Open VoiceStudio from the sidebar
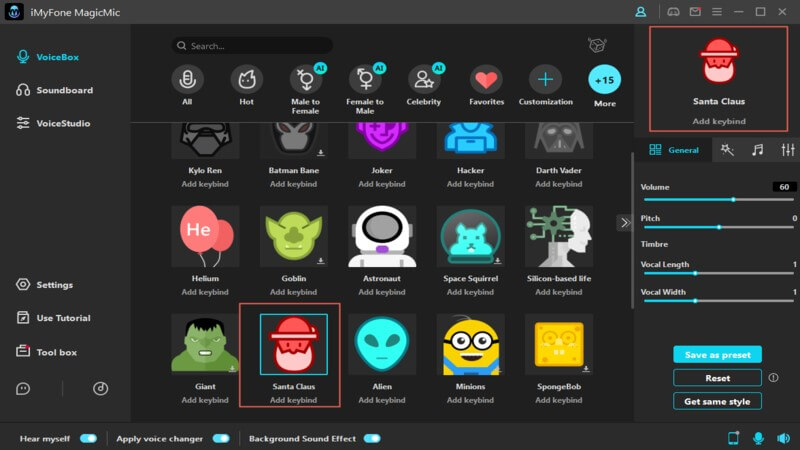This screenshot has height=450, width=800. [53, 123]
